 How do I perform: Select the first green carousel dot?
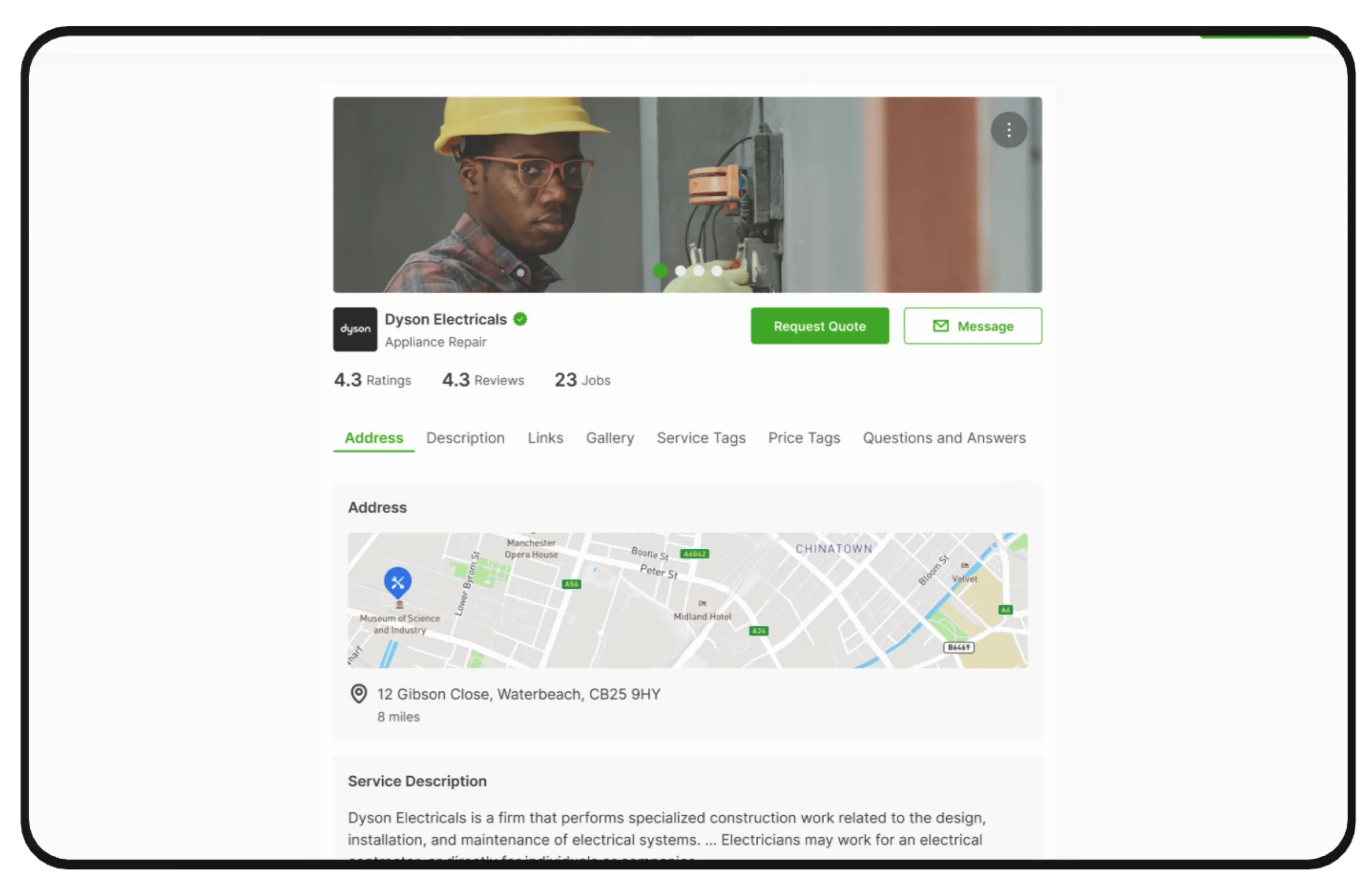[660, 270]
